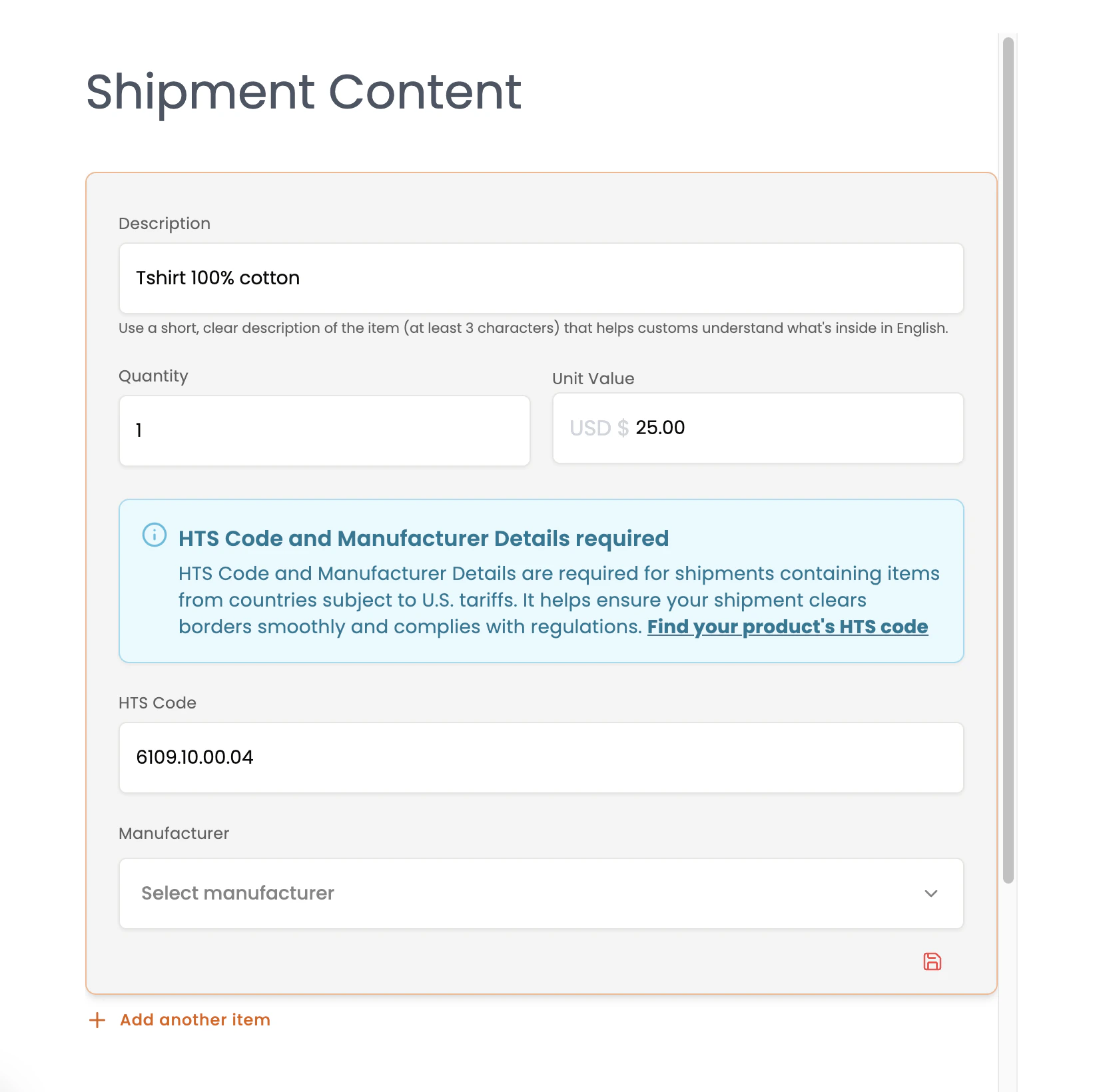Click the Manufacturer field label

click(x=174, y=834)
